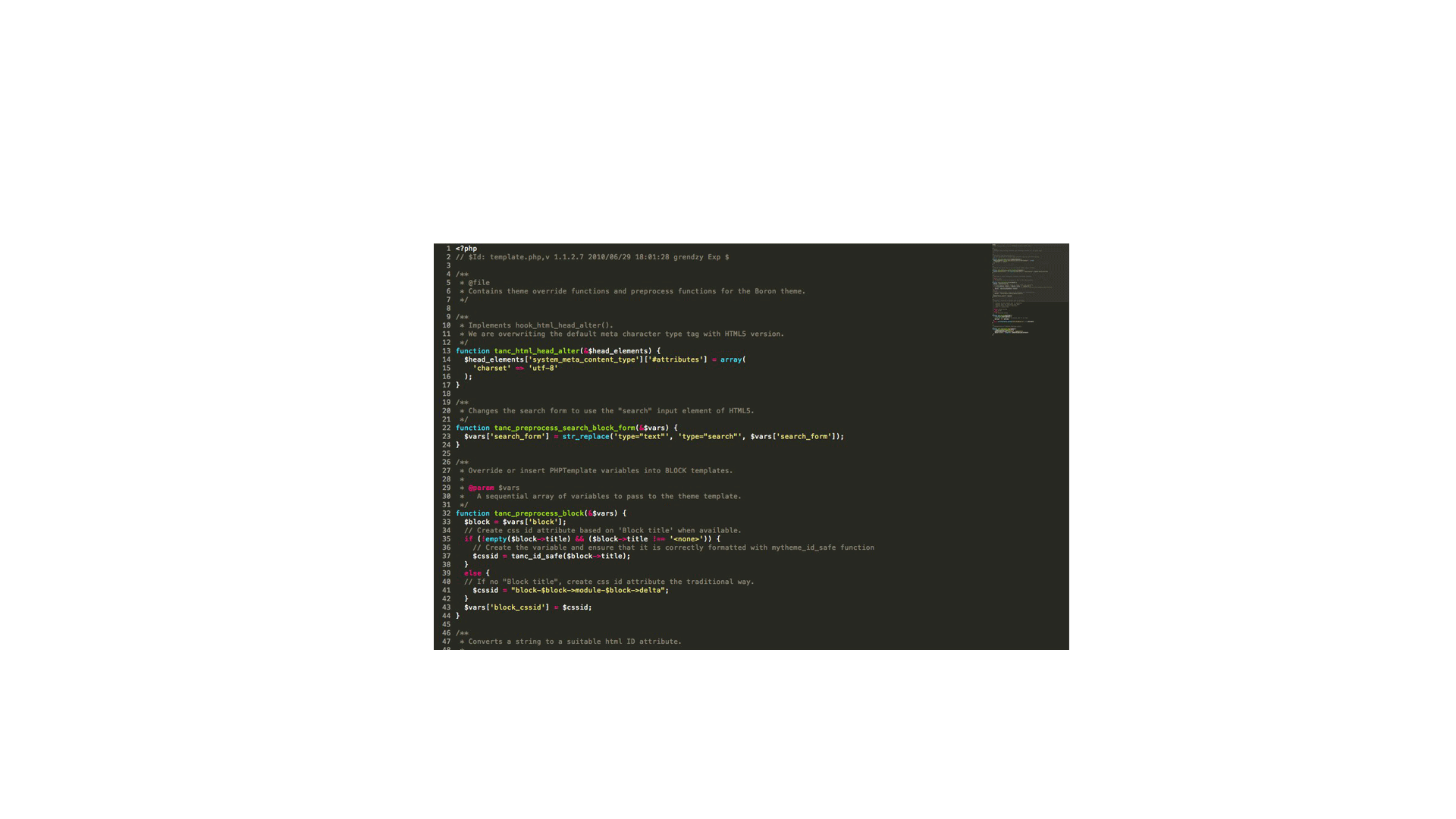
Task: Click function name tanc_html_head_alter
Action: (x=536, y=351)
